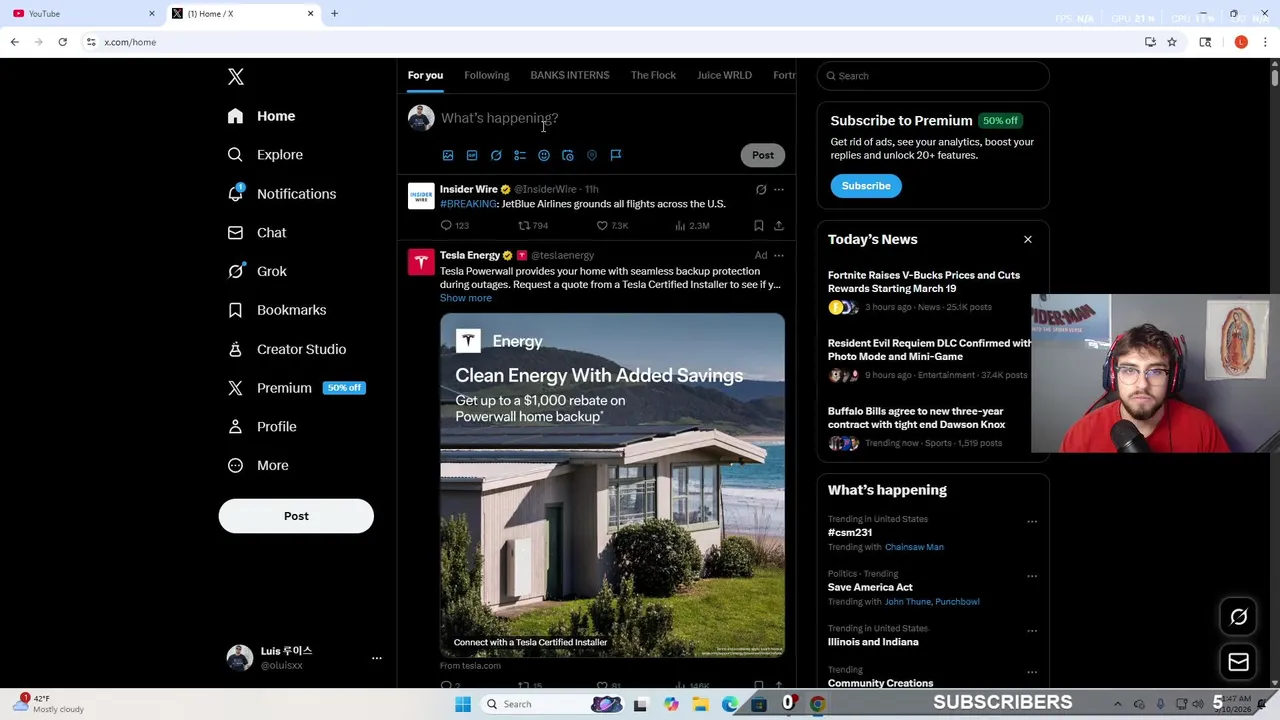Viewport: 1280px width, 720px height.
Task: Repost the Insider Wire JetBlue post
Action: [x=523, y=226]
